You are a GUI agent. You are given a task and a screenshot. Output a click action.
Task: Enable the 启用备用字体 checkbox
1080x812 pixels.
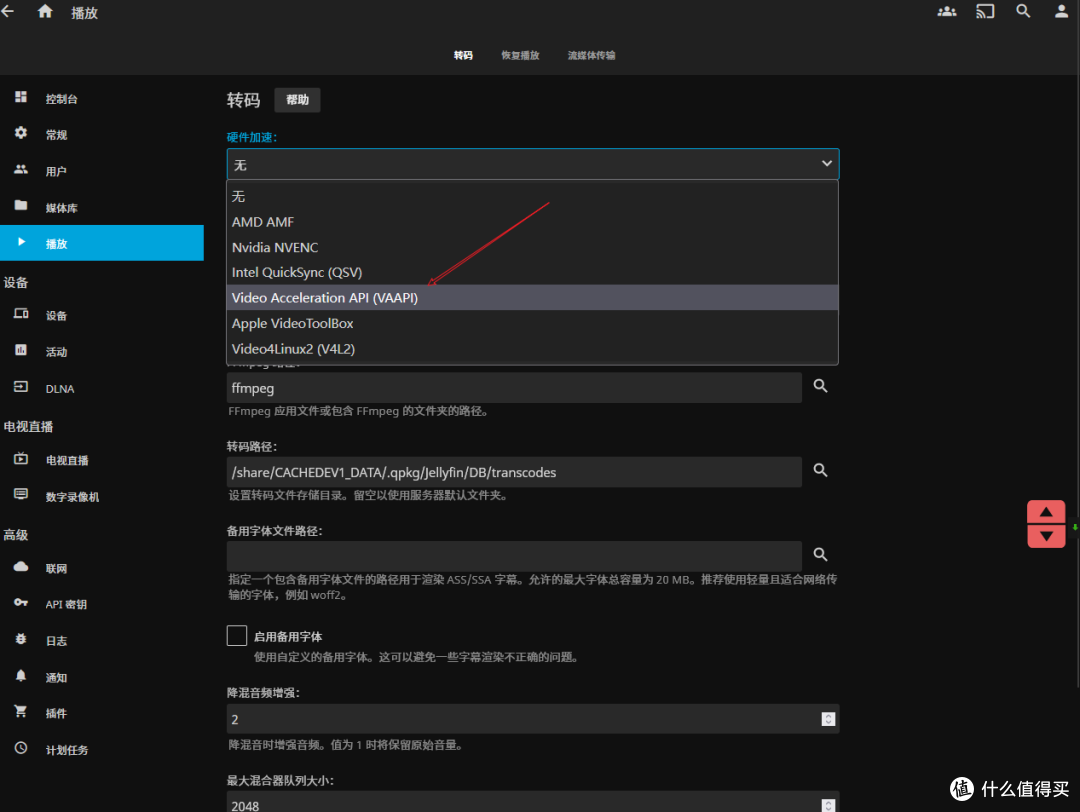(x=237, y=635)
